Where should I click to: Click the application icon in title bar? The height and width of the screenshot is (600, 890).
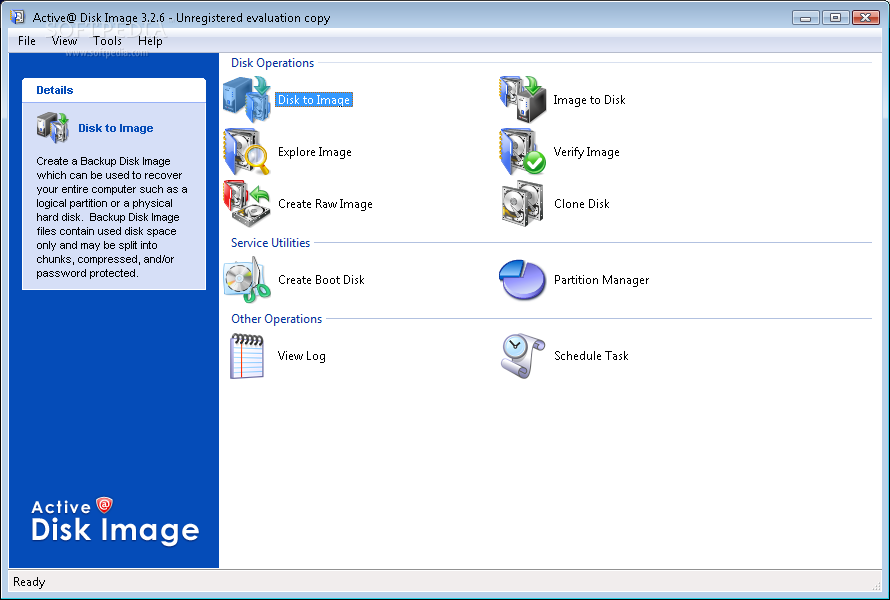(x=18, y=17)
